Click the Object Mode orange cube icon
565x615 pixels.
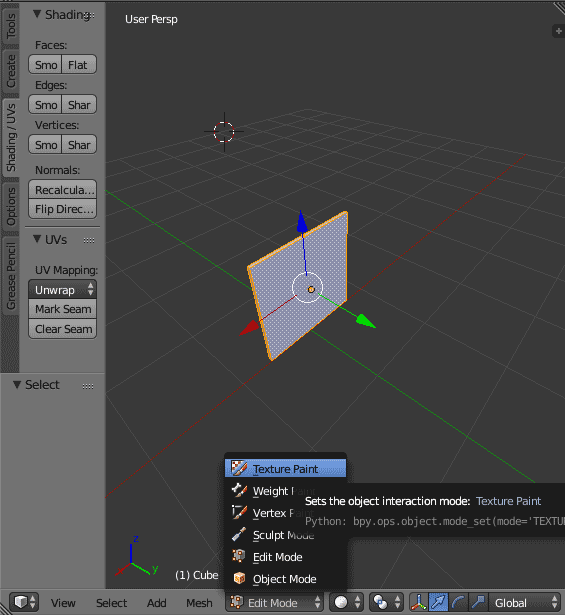(239, 578)
